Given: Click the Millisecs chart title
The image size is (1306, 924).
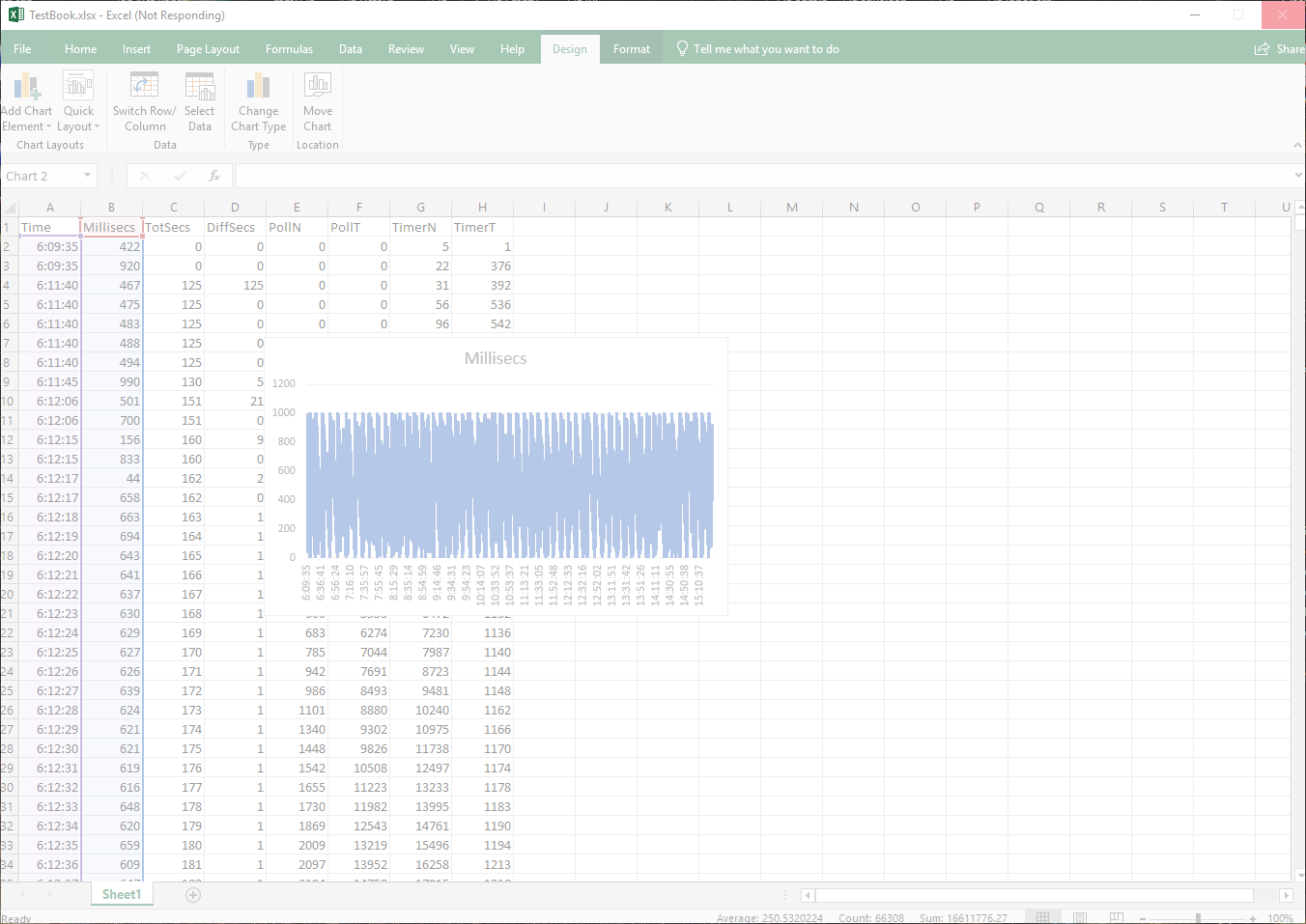Looking at the screenshot, I should pos(496,358).
